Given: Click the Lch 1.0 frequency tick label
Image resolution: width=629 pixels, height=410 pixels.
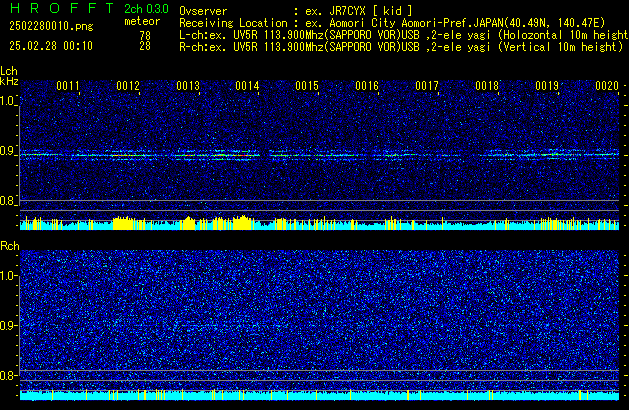Looking at the screenshot, I should coord(8,101).
